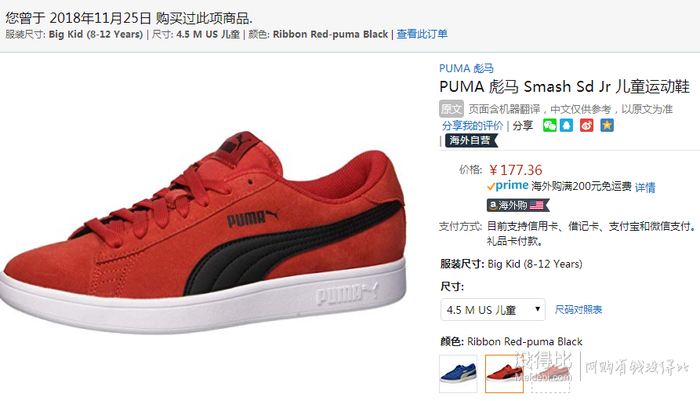Image resolution: width=700 pixels, height=401 pixels.
Task: Click the main red PUMA shoe image
Action: click(204, 232)
